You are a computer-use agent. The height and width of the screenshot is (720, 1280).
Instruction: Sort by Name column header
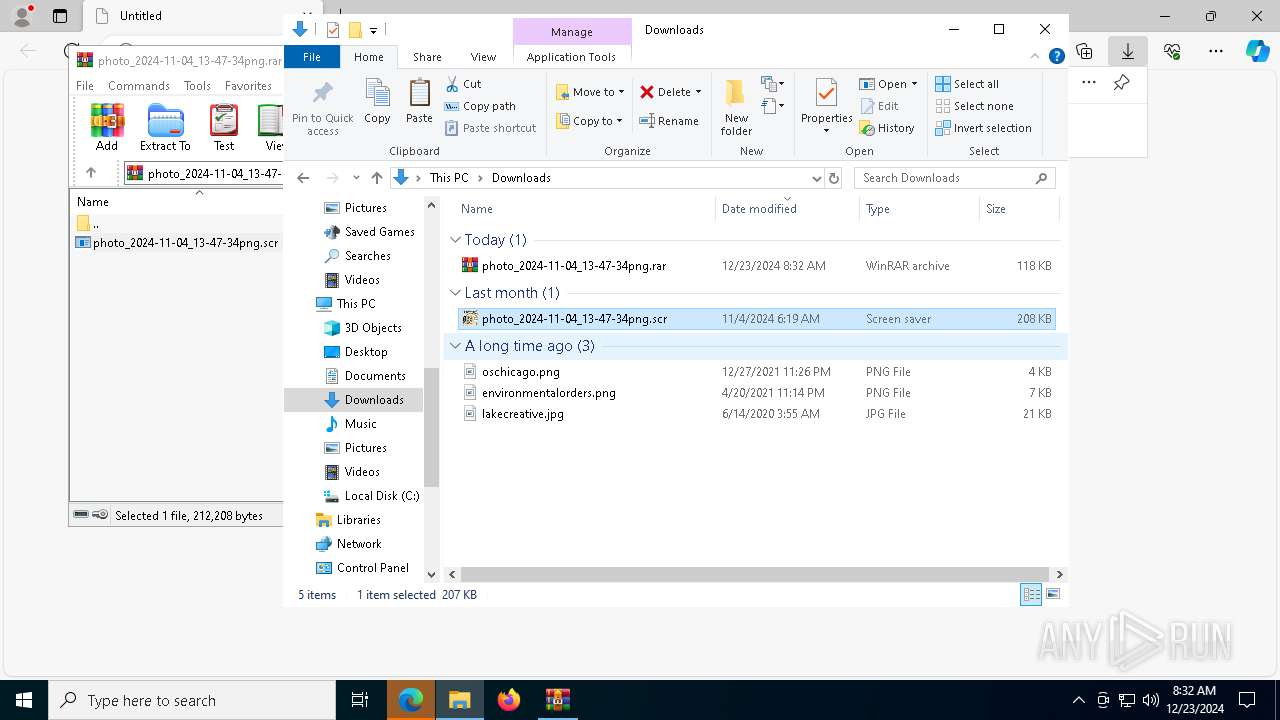[585, 208]
